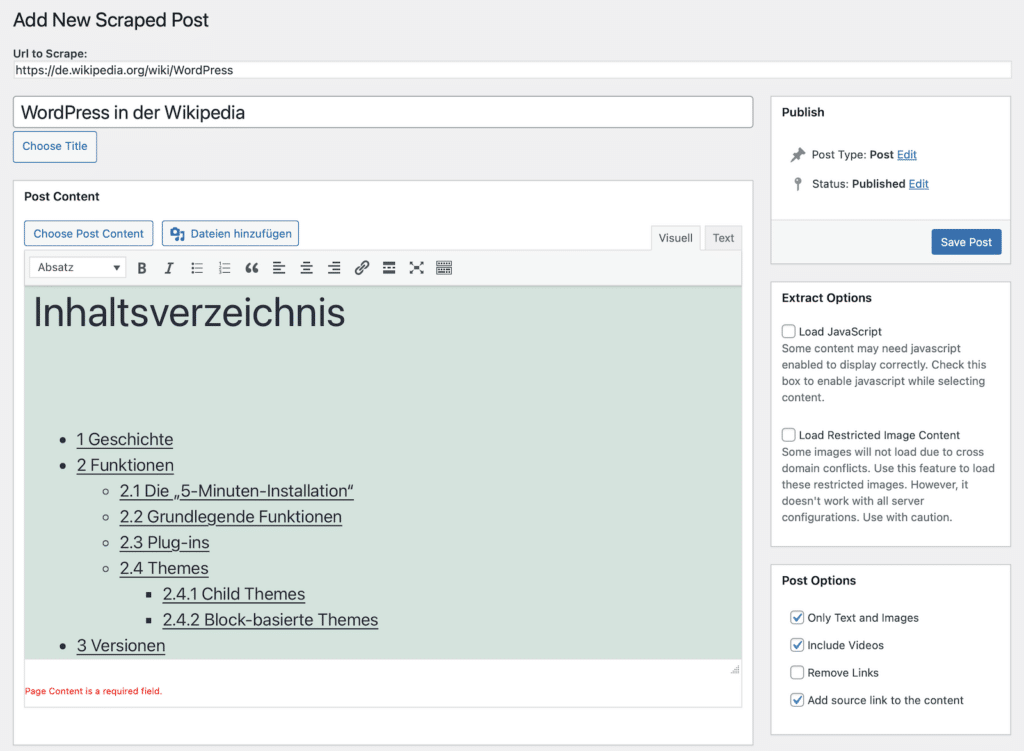Toggle bold formatting in the editor toolbar

tap(142, 268)
